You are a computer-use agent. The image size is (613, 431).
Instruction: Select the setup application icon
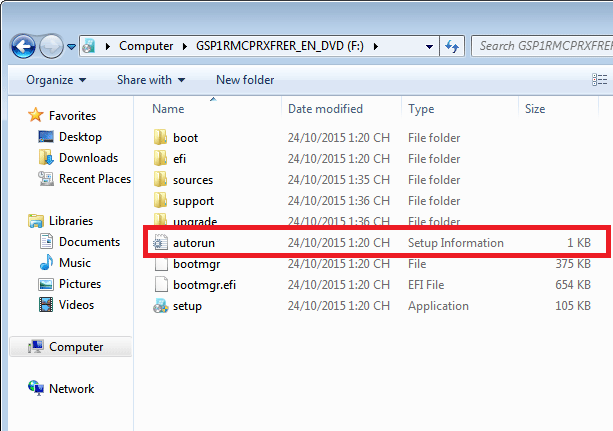(160, 306)
